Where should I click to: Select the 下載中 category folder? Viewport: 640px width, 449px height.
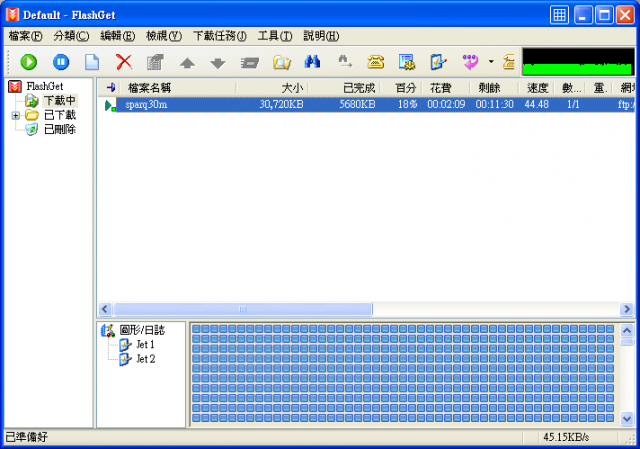60,100
